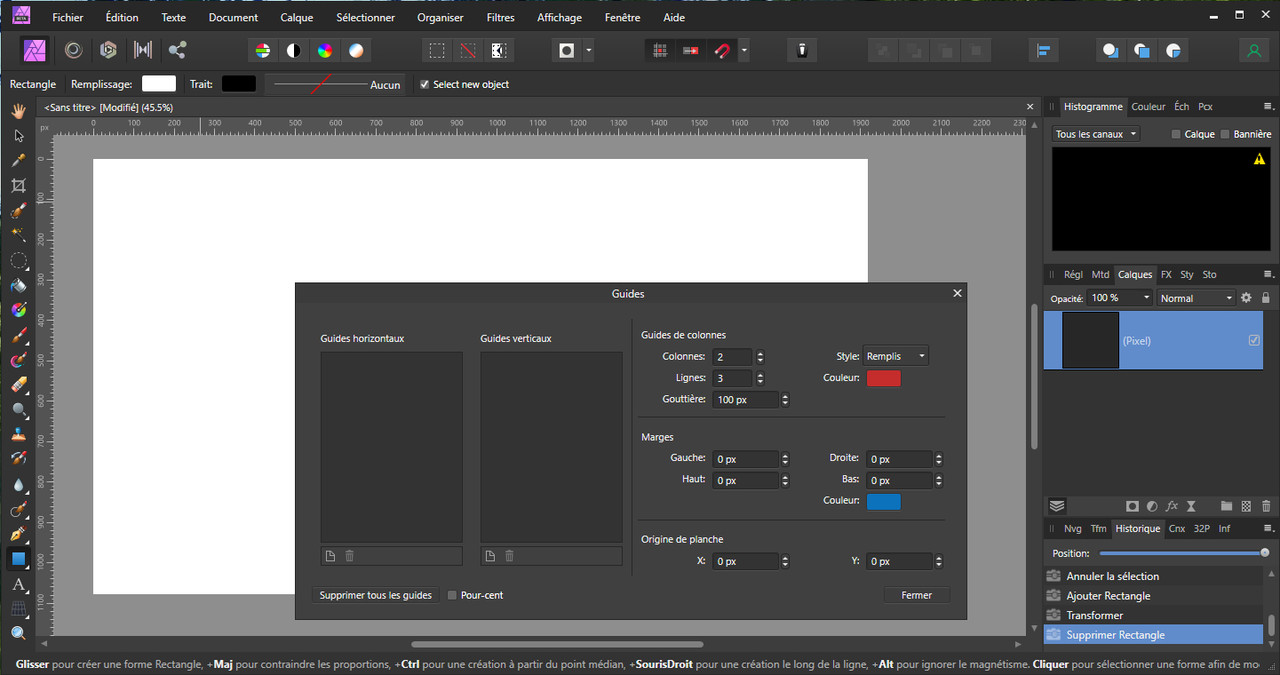Image resolution: width=1280 pixels, height=675 pixels.
Task: Tick the Bannière checkbox
Action: (x=1225, y=134)
